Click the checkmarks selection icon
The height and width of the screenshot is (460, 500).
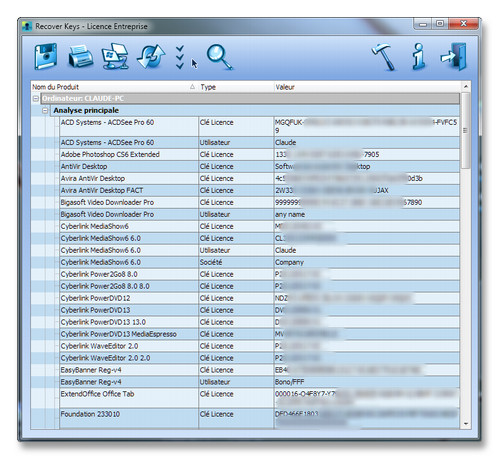click(180, 57)
